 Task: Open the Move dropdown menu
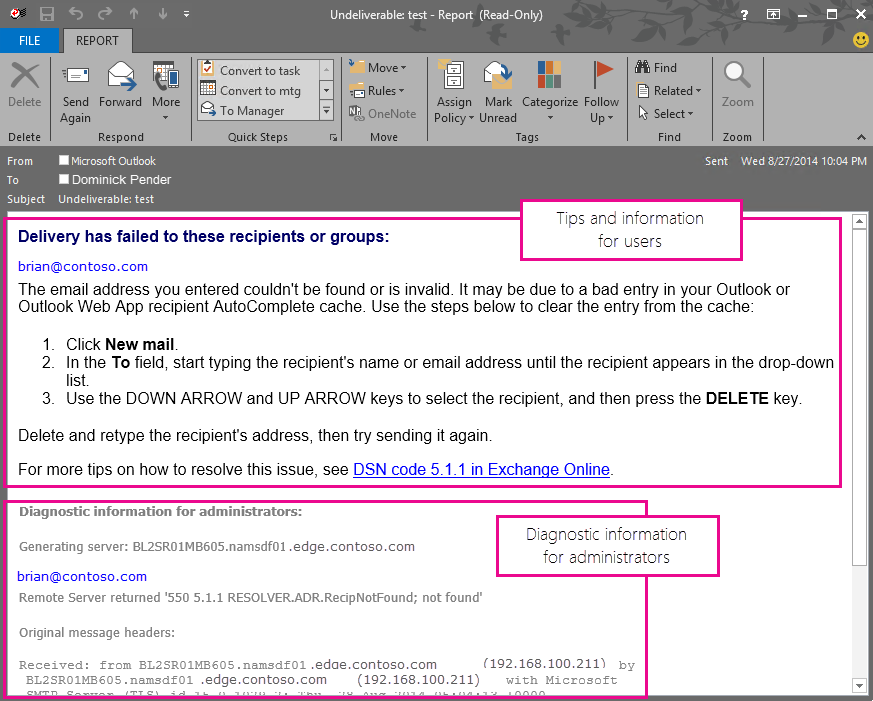[x=378, y=67]
